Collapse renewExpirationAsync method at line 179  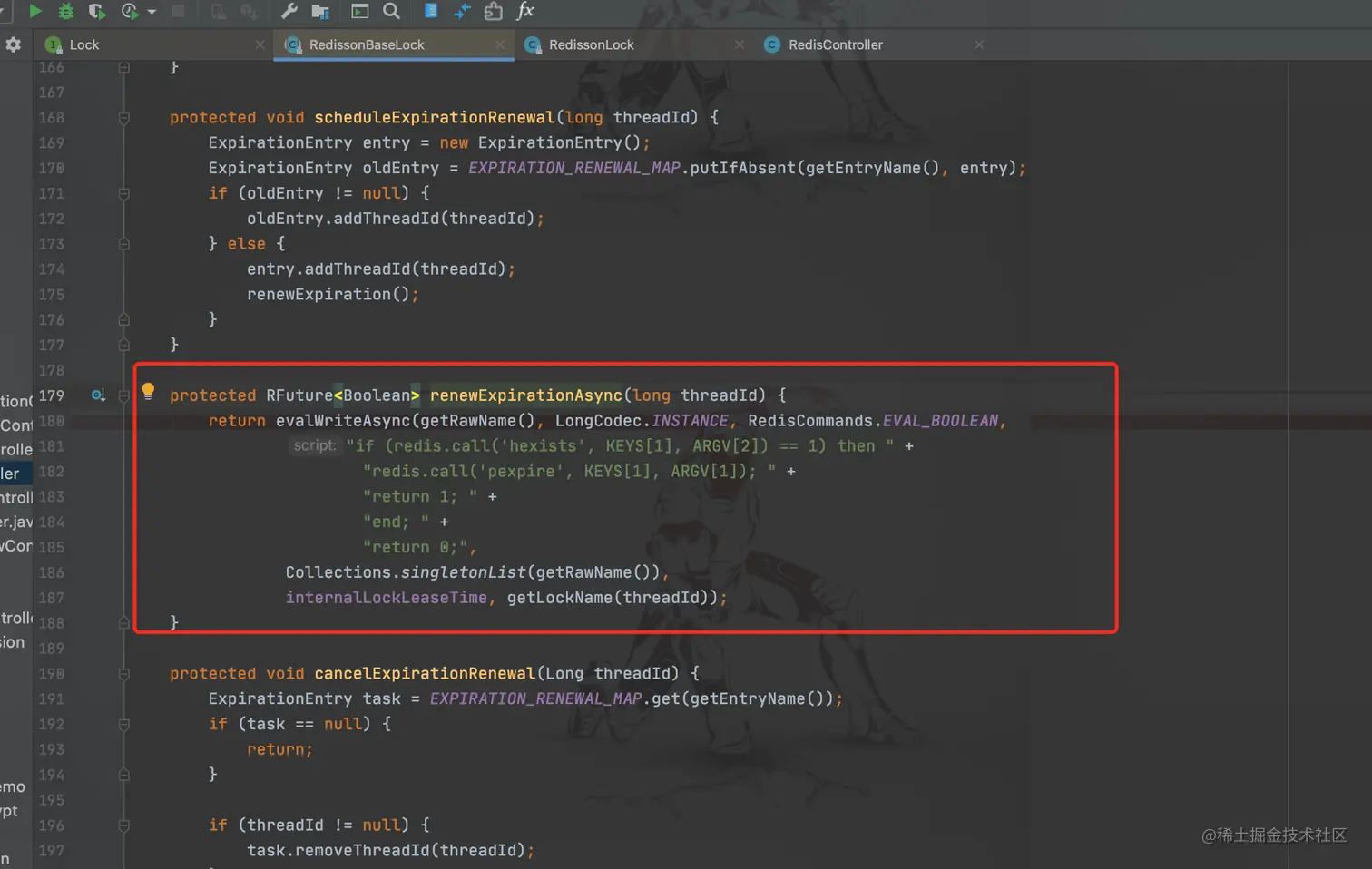tap(124, 395)
